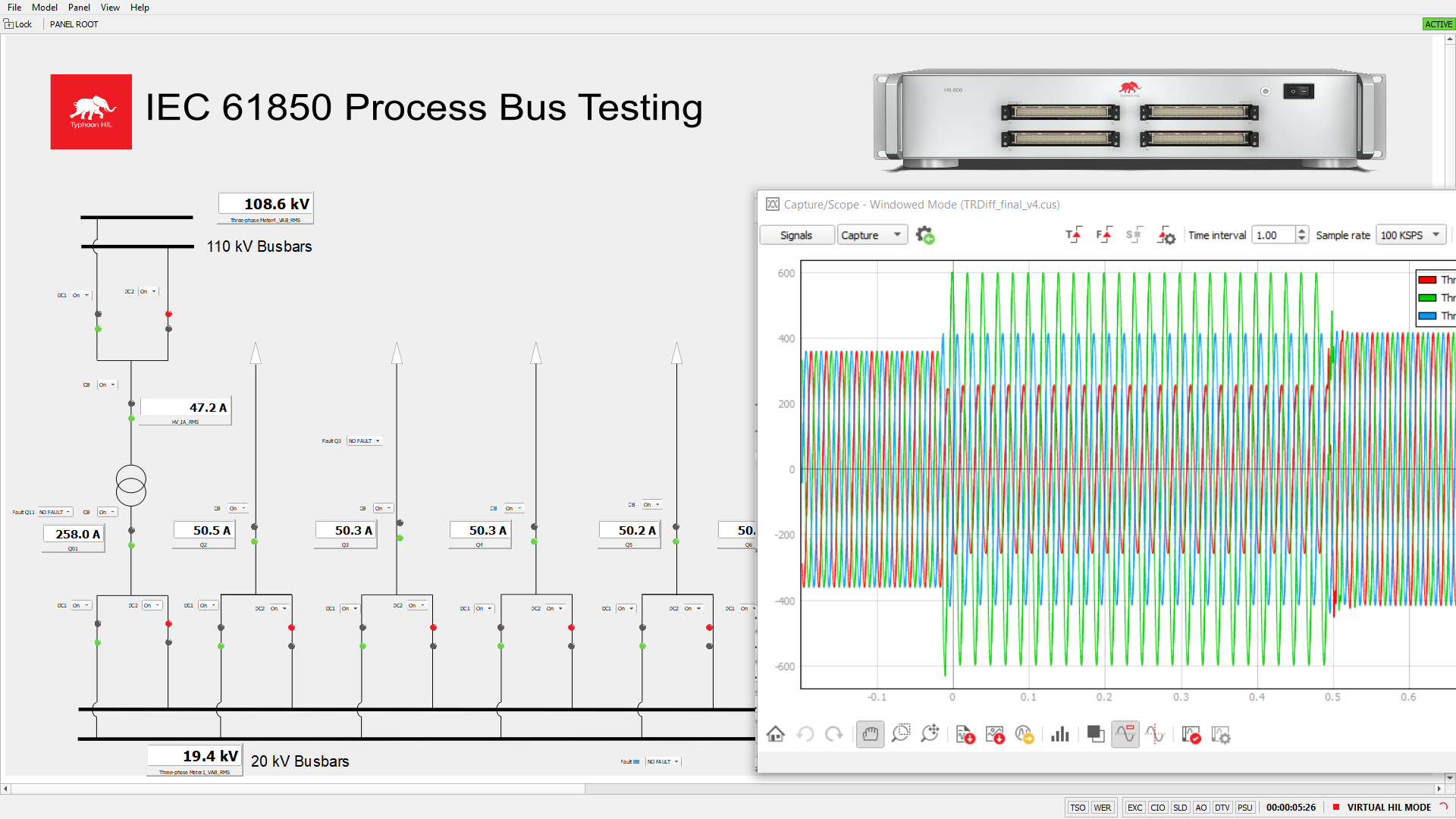Reset scope view with the Home icon
The image size is (1456, 819).
pyautogui.click(x=776, y=733)
